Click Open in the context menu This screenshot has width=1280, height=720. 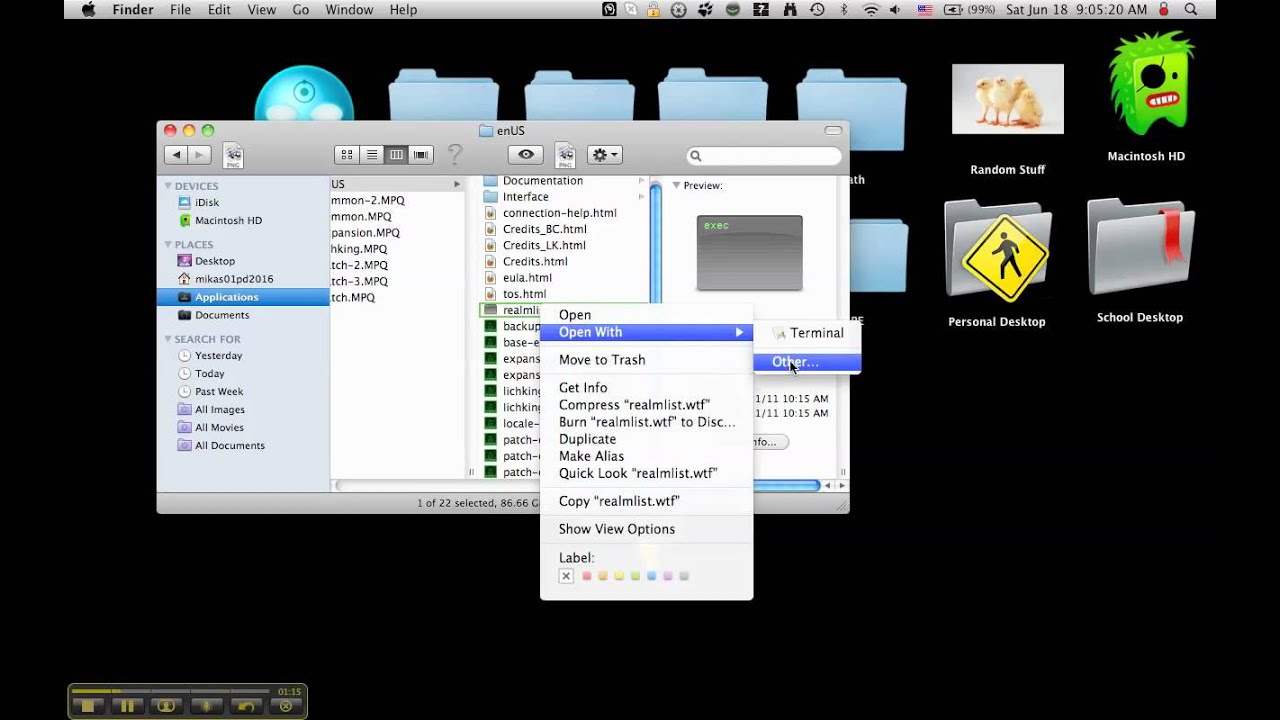tap(646, 315)
